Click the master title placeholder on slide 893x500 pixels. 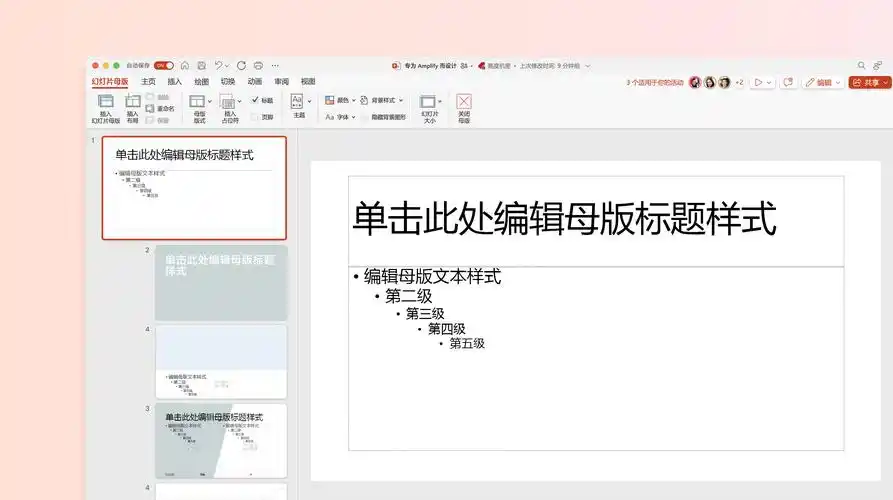pyautogui.click(x=596, y=221)
